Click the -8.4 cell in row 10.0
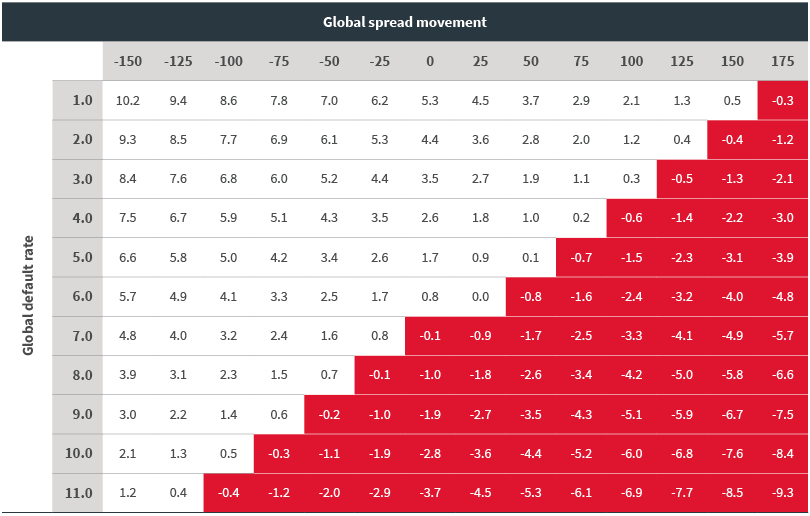810x516 pixels. point(782,453)
